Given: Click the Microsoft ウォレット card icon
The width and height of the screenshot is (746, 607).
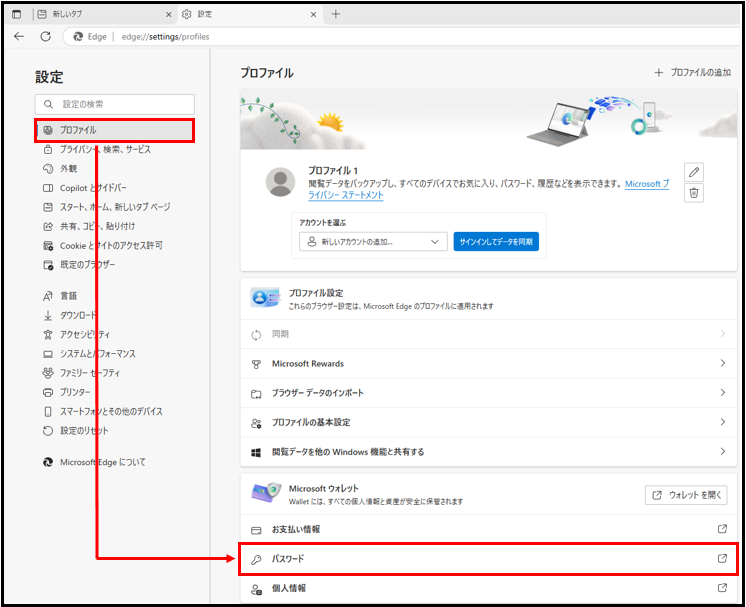Looking at the screenshot, I should pos(266,492).
